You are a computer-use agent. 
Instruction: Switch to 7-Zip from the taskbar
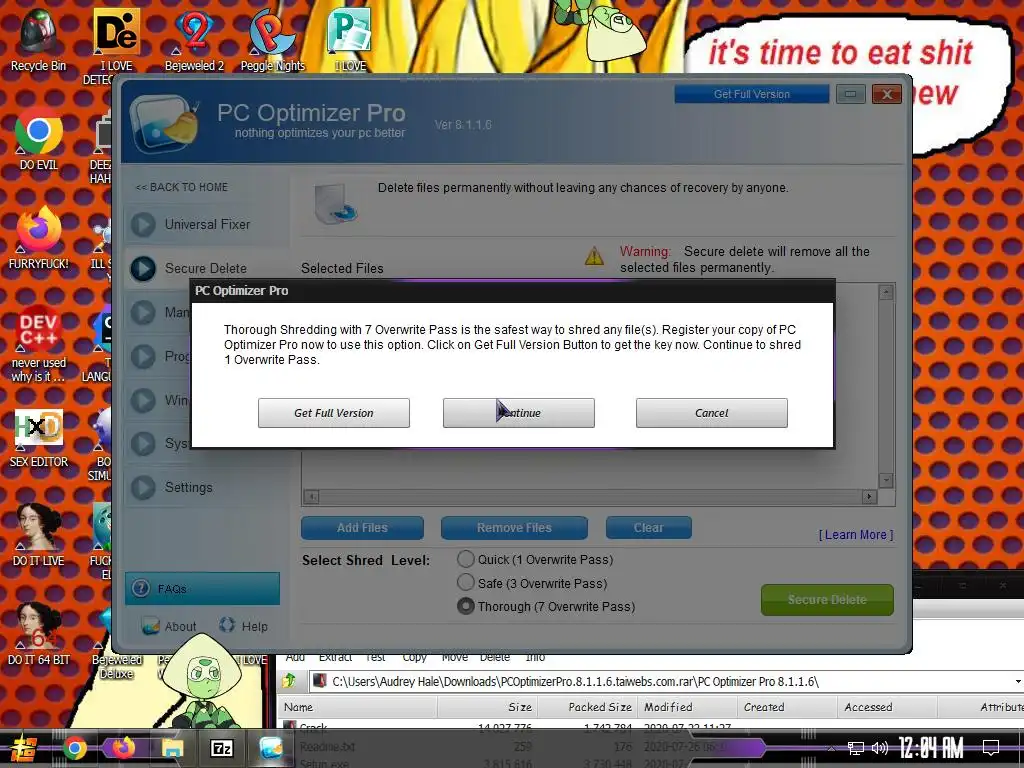click(221, 748)
